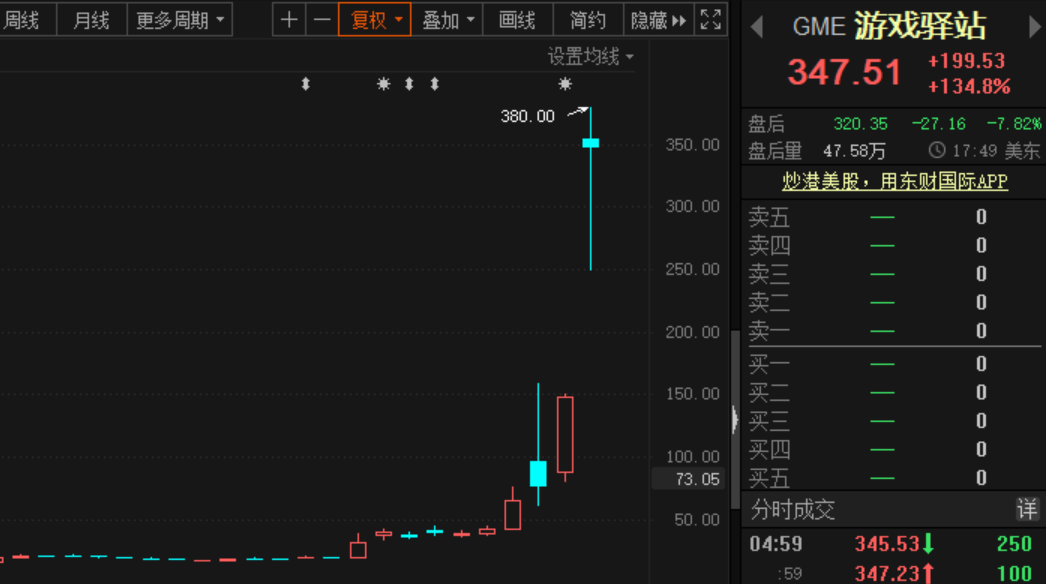Viewport: 1046px width, 584px height.
Task: Click the last star event marker
Action: pyautogui.click(x=565, y=84)
